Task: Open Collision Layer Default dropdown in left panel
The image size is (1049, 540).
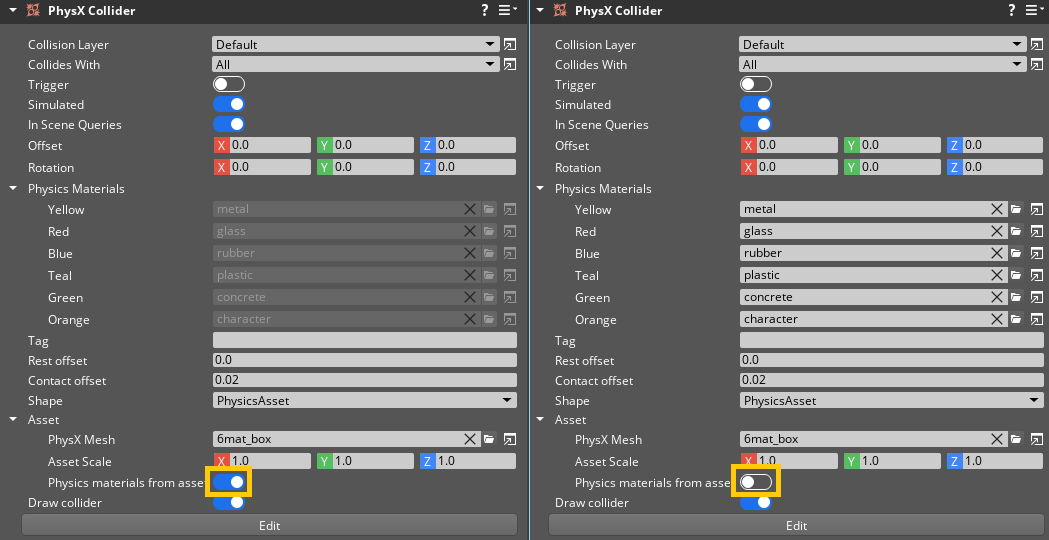Action: pyautogui.click(x=356, y=44)
